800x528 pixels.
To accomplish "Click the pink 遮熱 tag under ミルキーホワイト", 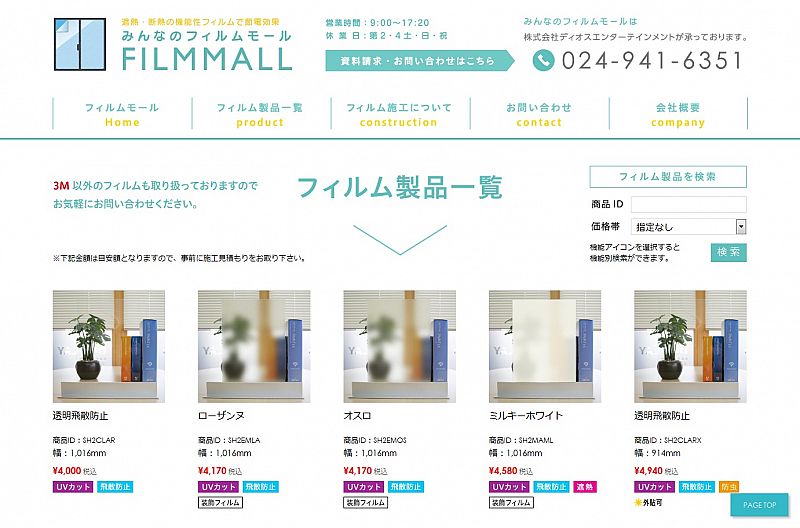I will pyautogui.click(x=584, y=487).
